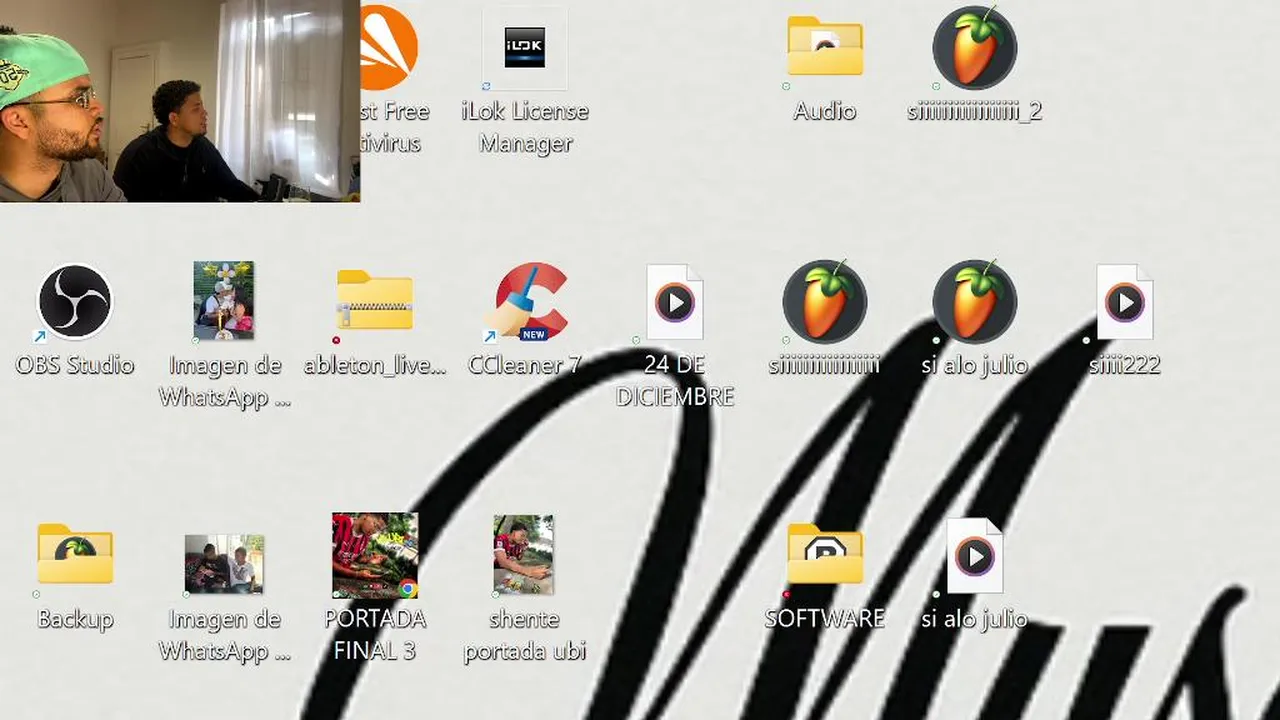Select the shente portada ubi image

[x=524, y=555]
